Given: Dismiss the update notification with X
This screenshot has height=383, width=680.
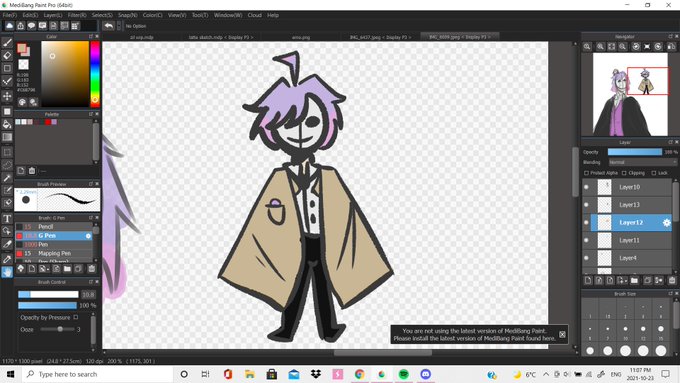Looking at the screenshot, I should pos(562,334).
